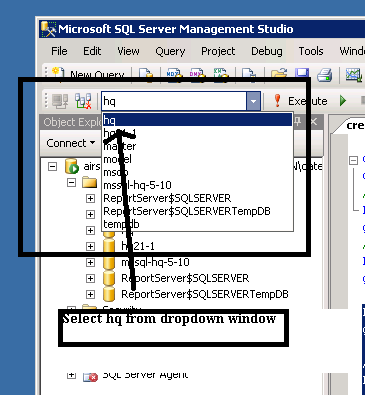Viewport: 365px width, 395px height.
Task: Expand the hq21-1 database node
Action: point(90,246)
